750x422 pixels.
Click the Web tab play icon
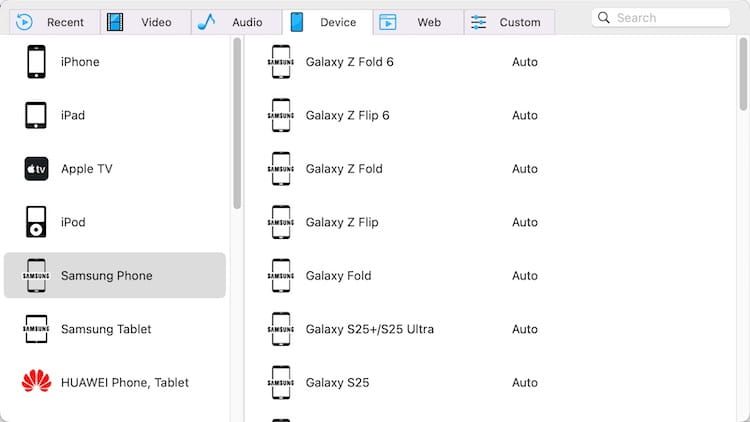tap(388, 22)
